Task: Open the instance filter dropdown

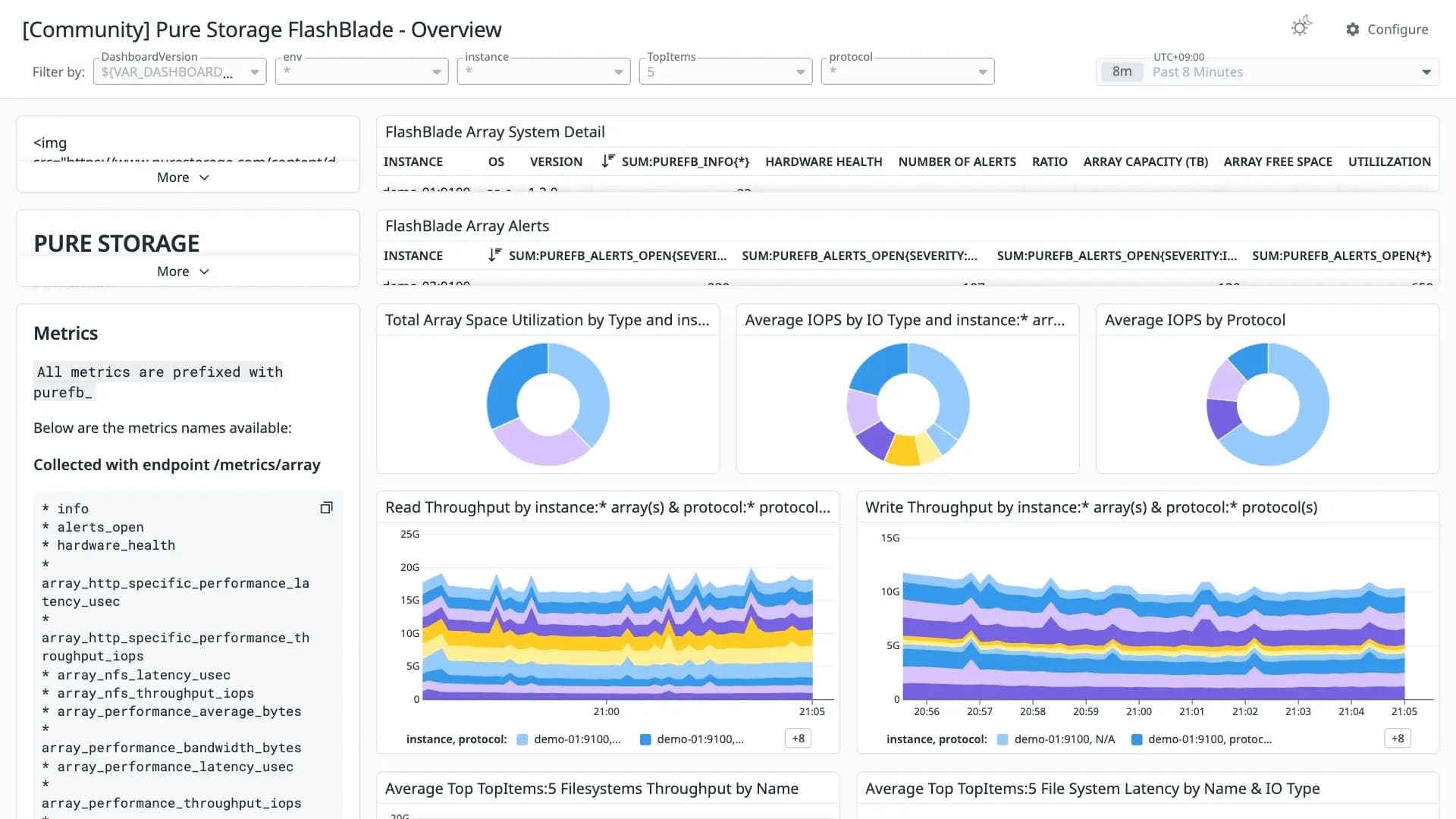Action: 544,71
